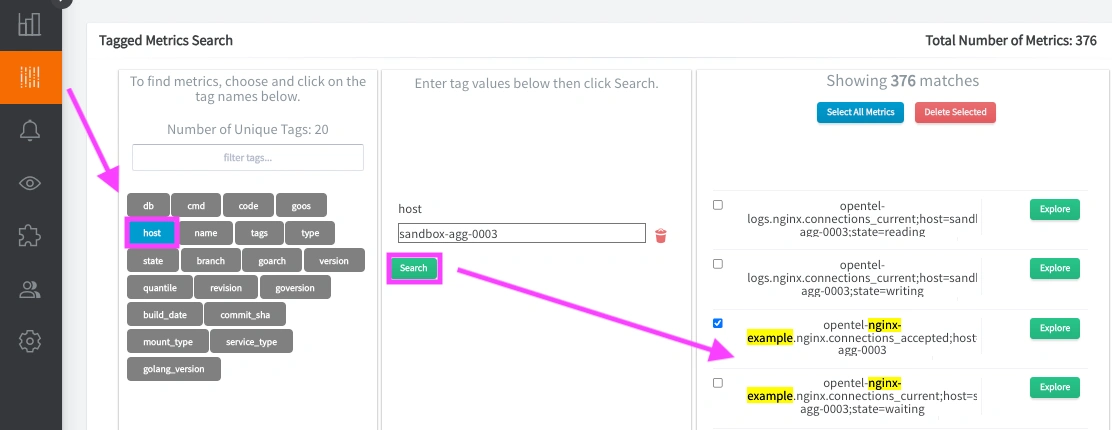The height and width of the screenshot is (430, 1112).
Task: Select the commit_sha tag
Action: 243,314
